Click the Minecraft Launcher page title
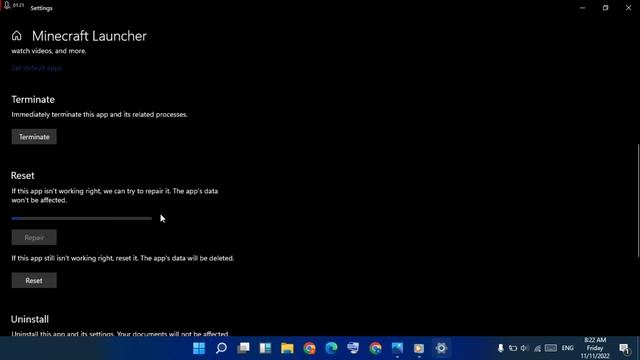This screenshot has height=360, width=640. 89,36
